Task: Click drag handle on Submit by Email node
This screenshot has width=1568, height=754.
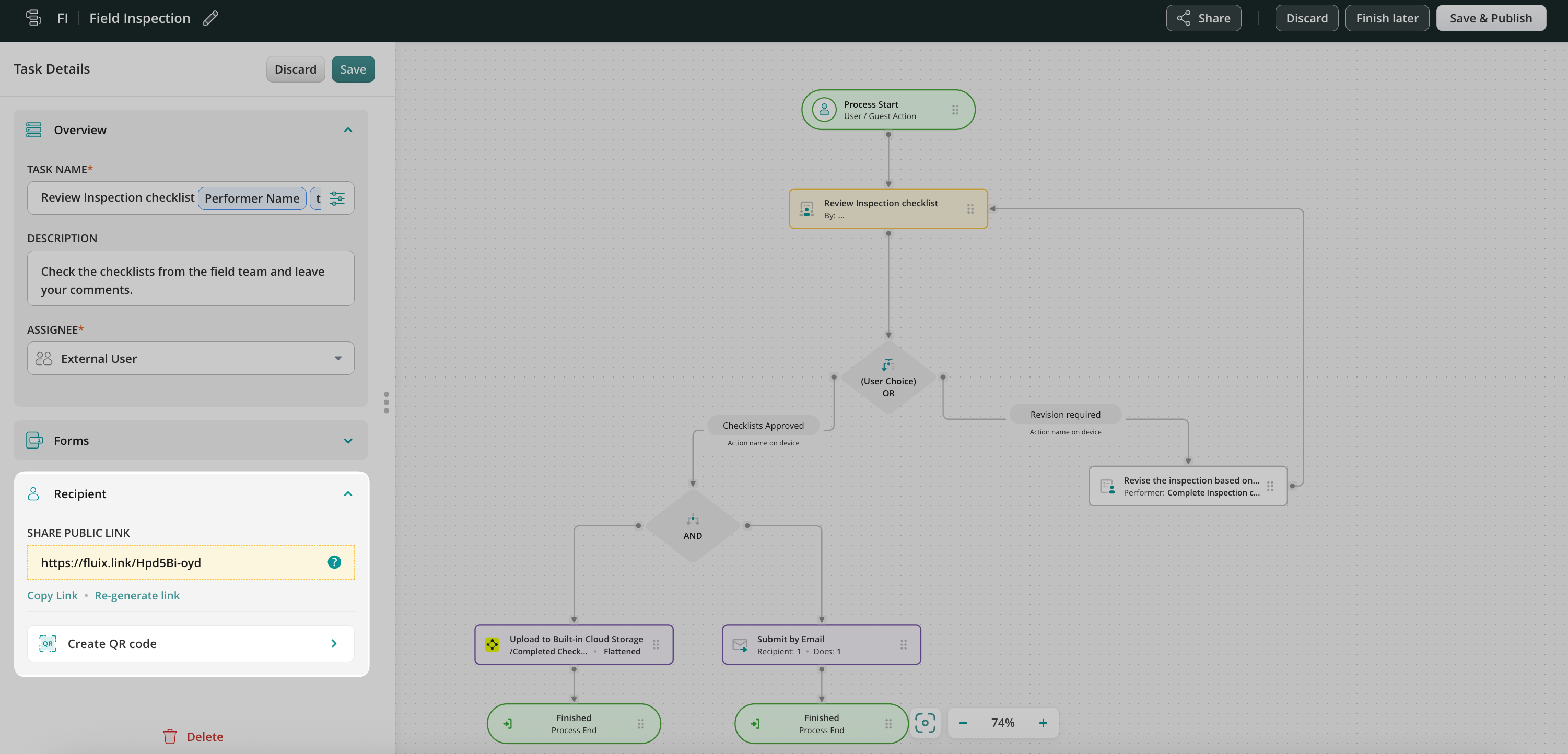Action: [903, 644]
